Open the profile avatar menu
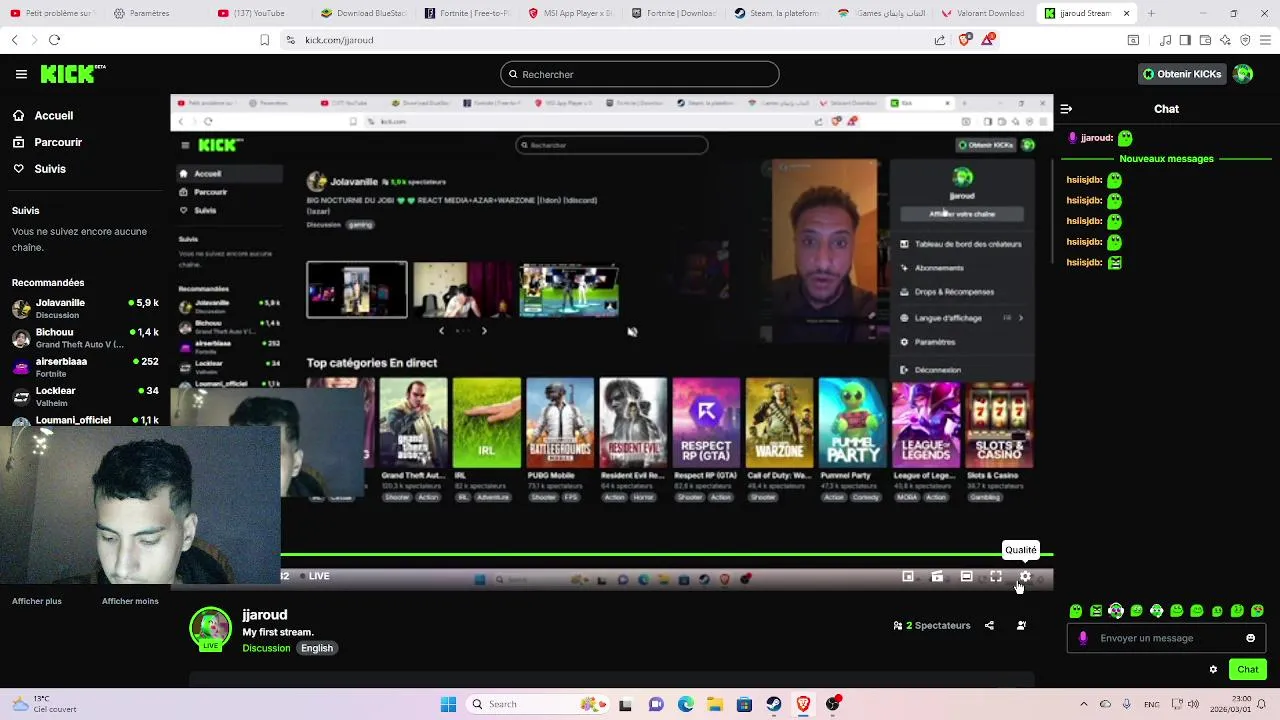The image size is (1280, 720). click(x=1243, y=74)
